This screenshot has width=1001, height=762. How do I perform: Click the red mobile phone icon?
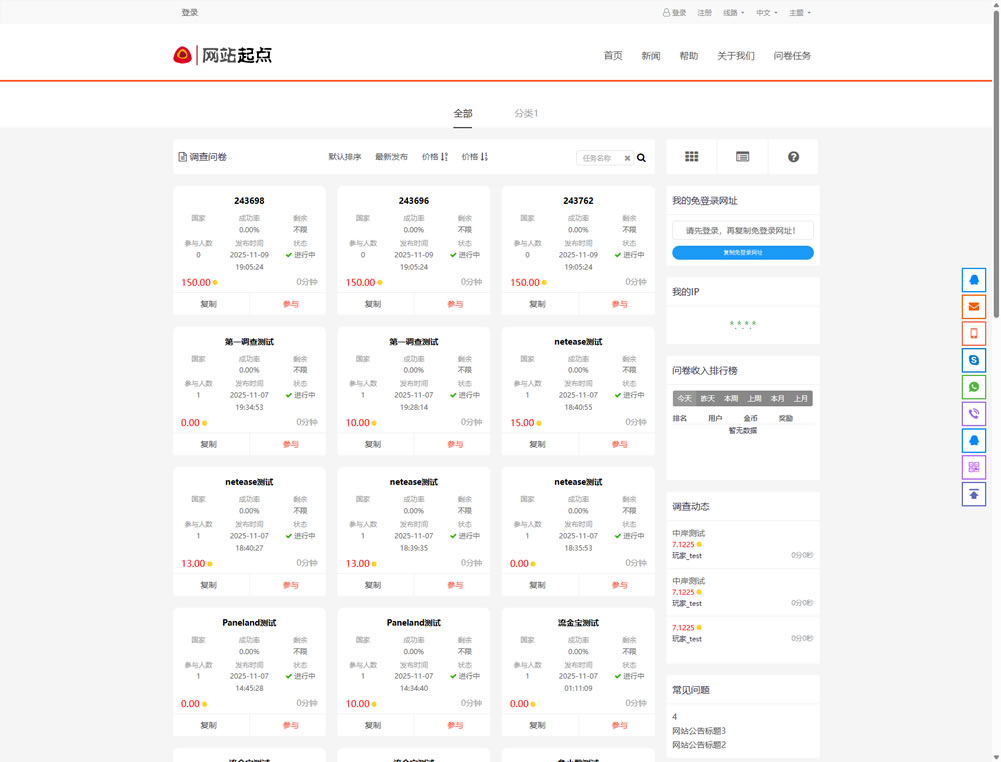(x=973, y=333)
